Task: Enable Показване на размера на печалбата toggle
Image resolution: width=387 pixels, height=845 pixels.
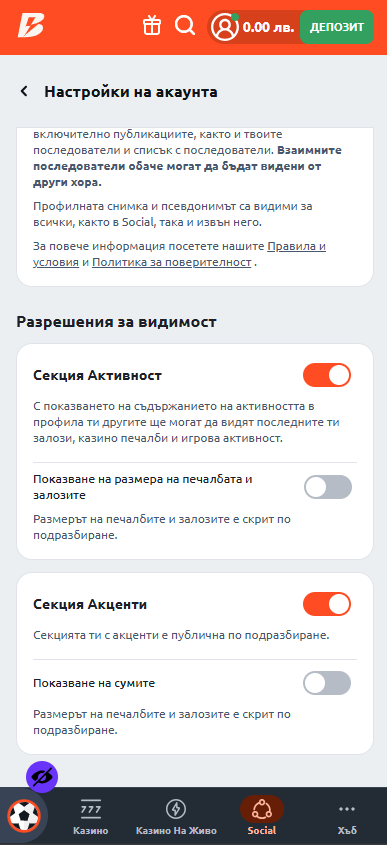Action: pyautogui.click(x=327, y=487)
